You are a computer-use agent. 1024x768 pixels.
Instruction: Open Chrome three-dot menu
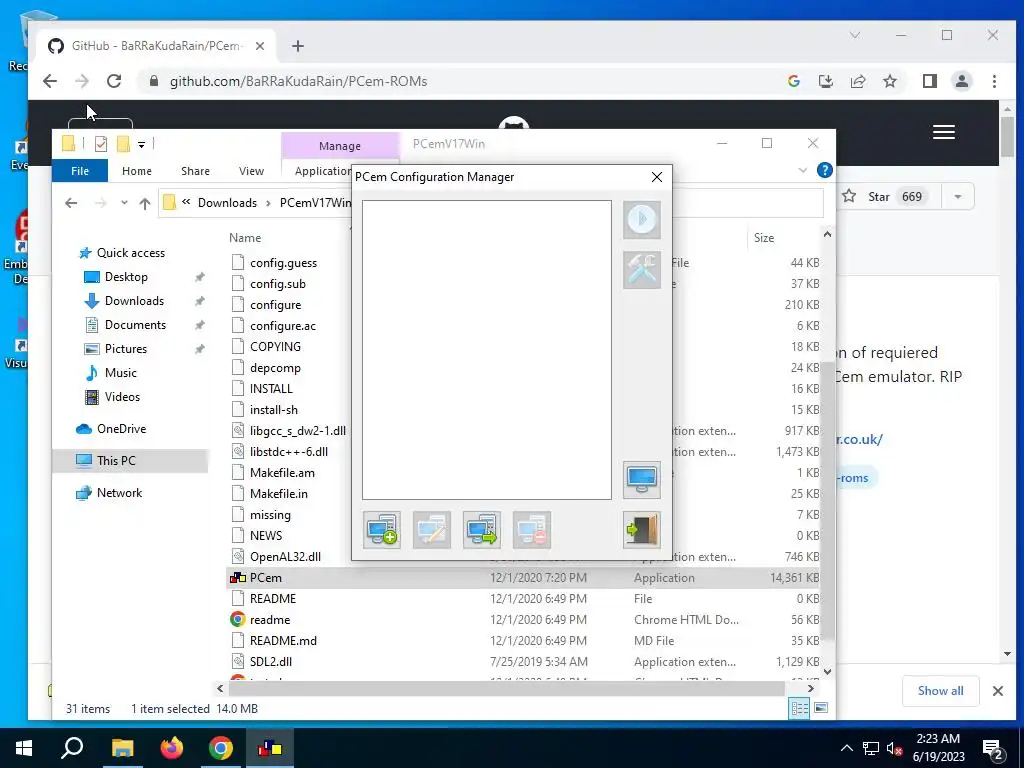[994, 81]
